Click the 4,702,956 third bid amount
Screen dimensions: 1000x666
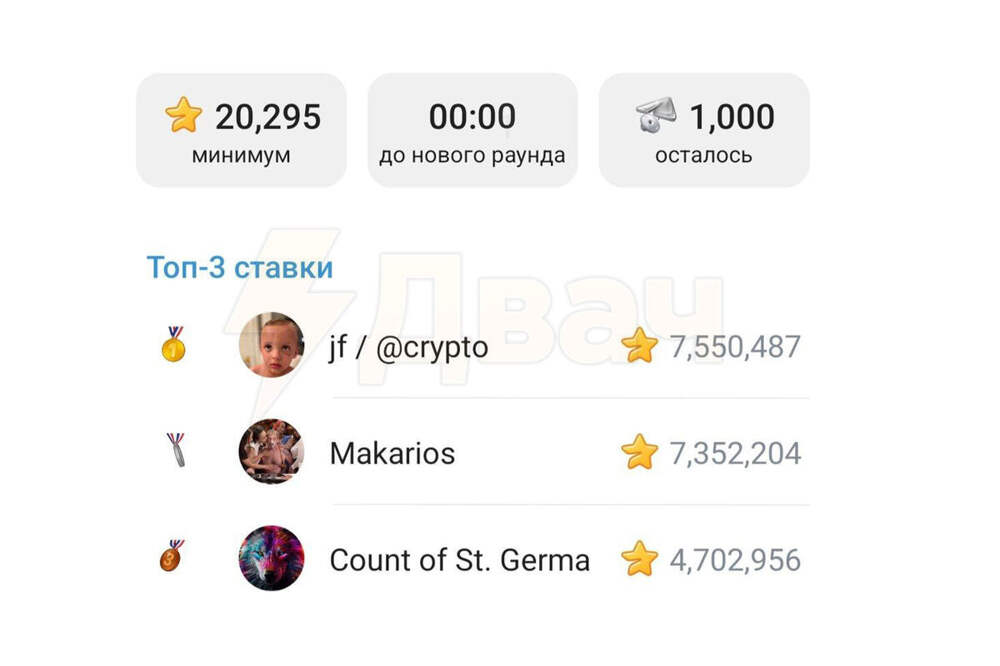(736, 559)
